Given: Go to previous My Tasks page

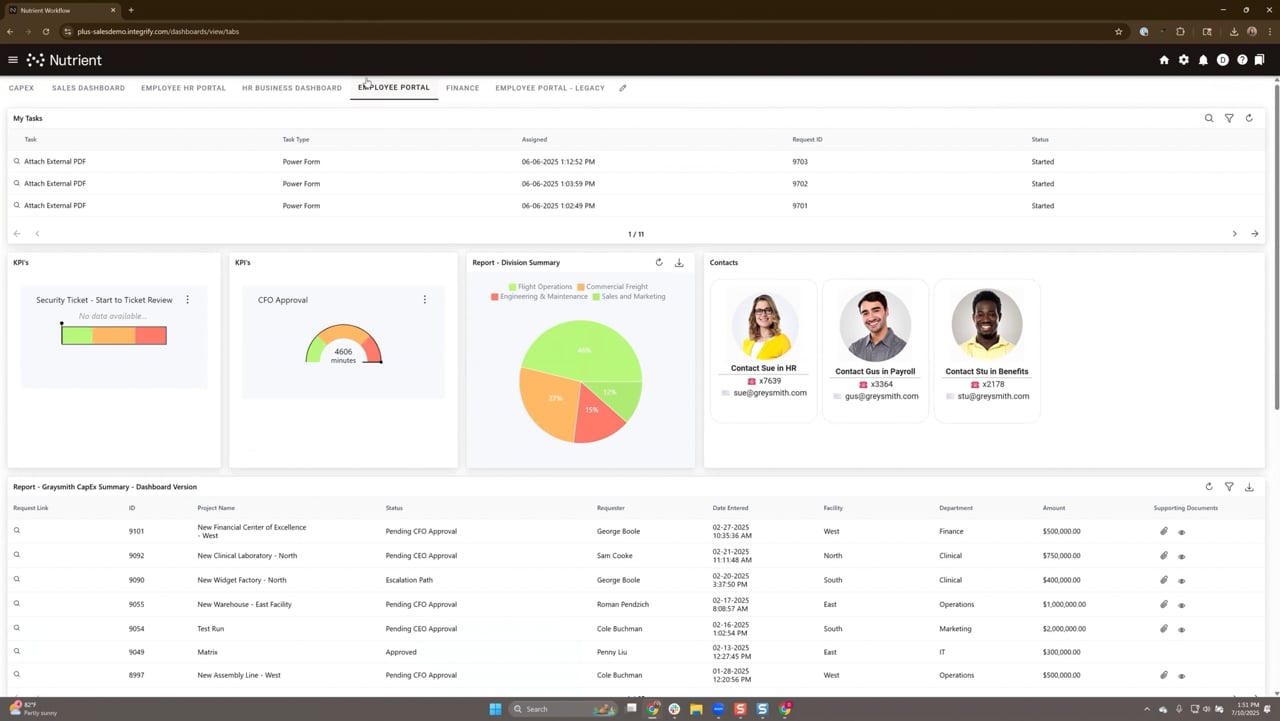Looking at the screenshot, I should pos(37,234).
